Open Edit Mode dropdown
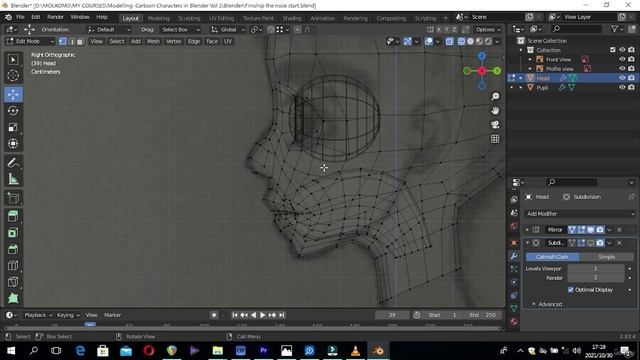The width and height of the screenshot is (640, 360). point(30,41)
